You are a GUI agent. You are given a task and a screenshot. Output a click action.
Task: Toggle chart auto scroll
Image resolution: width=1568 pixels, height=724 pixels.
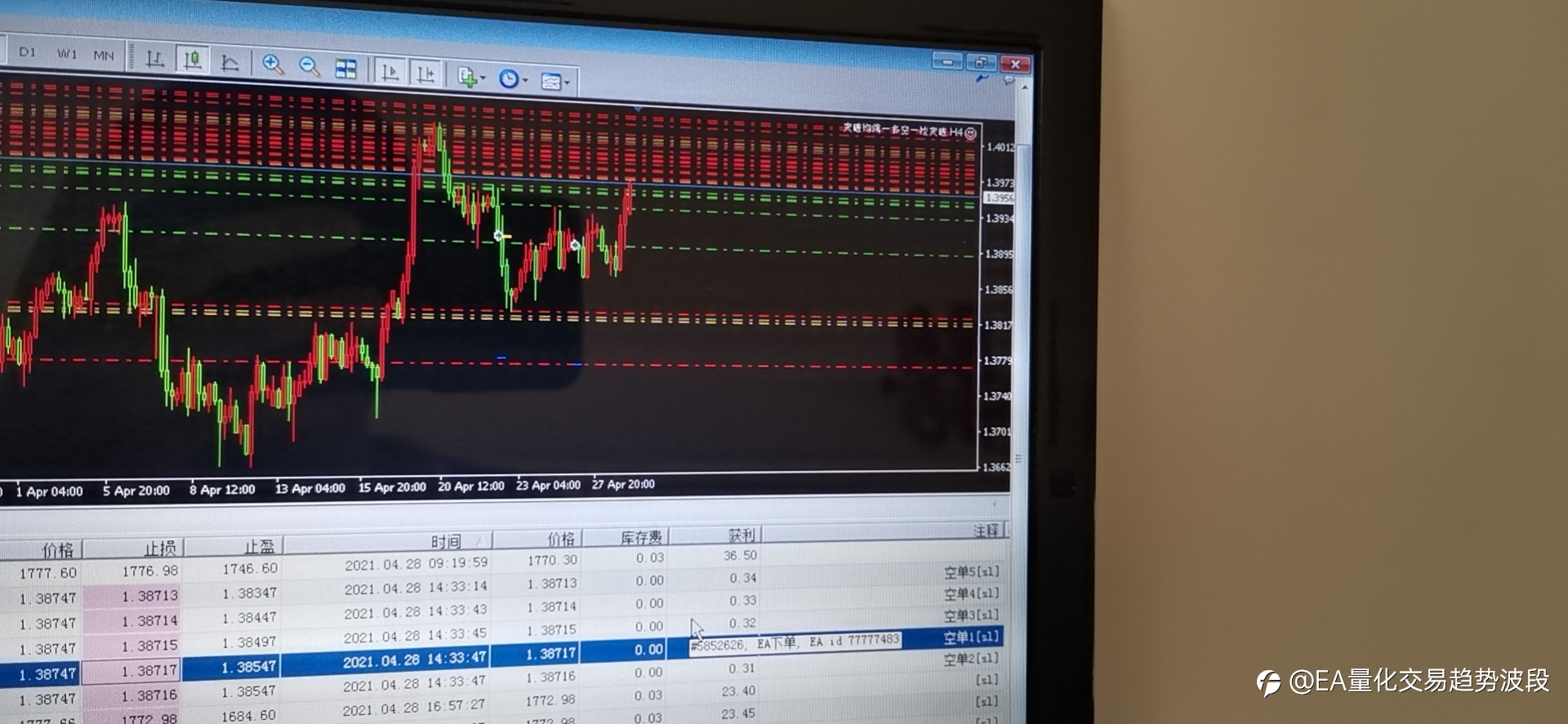pyautogui.click(x=390, y=72)
